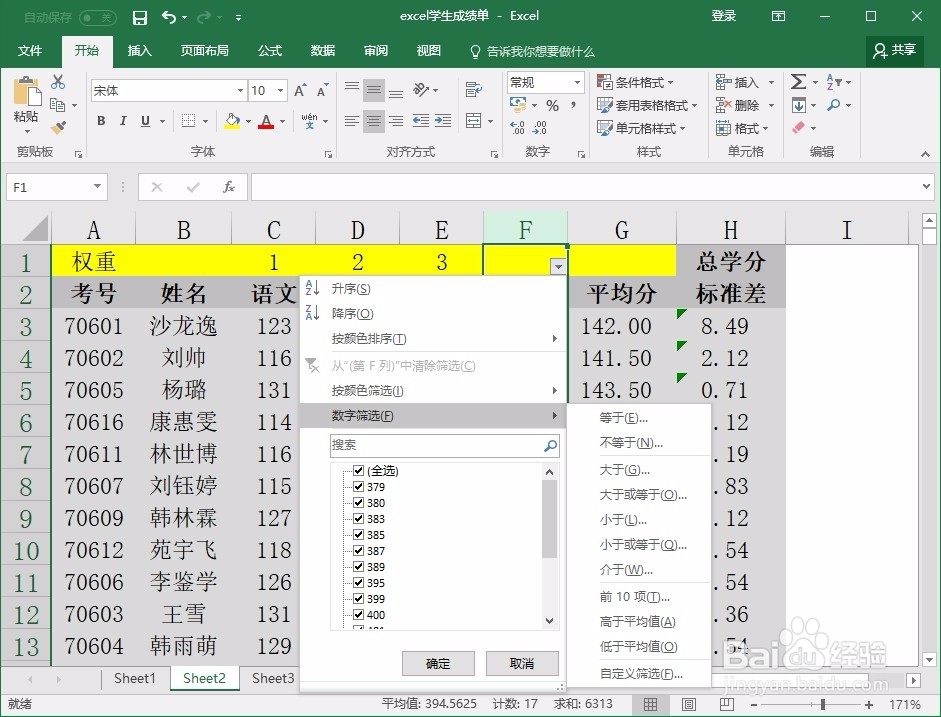Click the formula bar input
Screen dimensions: 941x717
coord(585,187)
